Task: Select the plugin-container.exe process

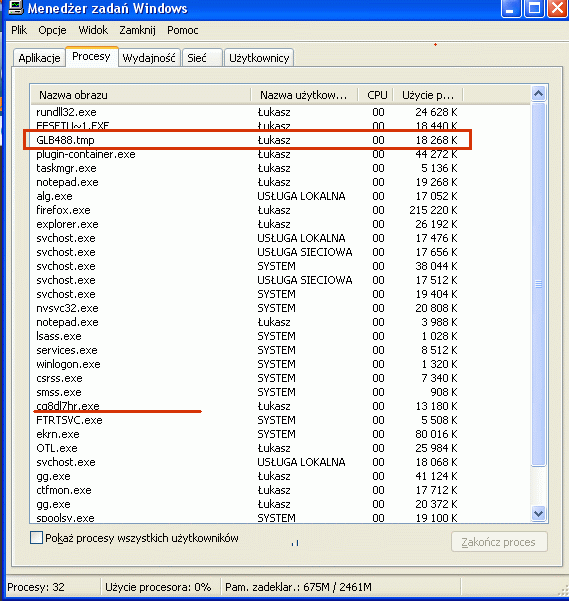Action: coord(246,154)
